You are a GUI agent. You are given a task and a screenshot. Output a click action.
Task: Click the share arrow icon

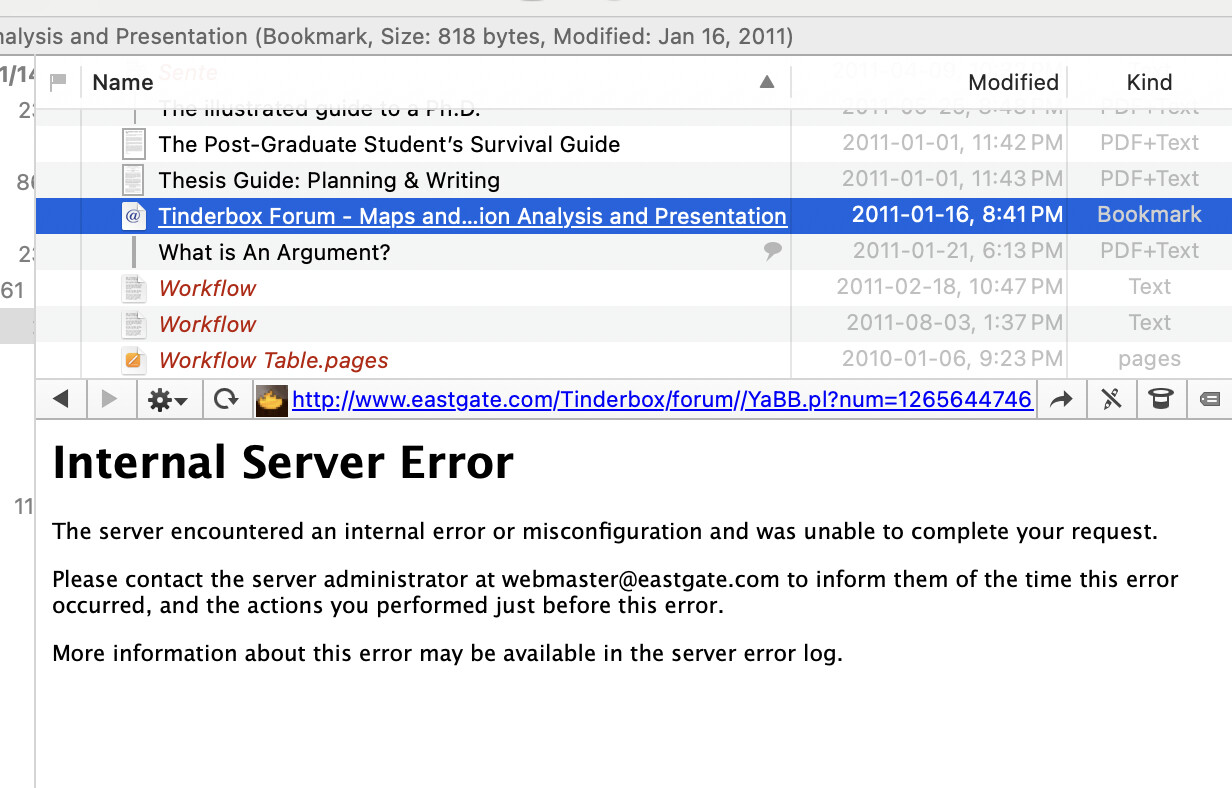click(x=1061, y=400)
